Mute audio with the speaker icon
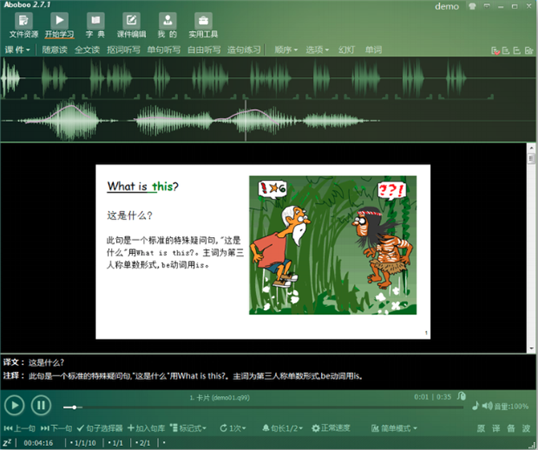The width and height of the screenshot is (538, 450). [487, 406]
